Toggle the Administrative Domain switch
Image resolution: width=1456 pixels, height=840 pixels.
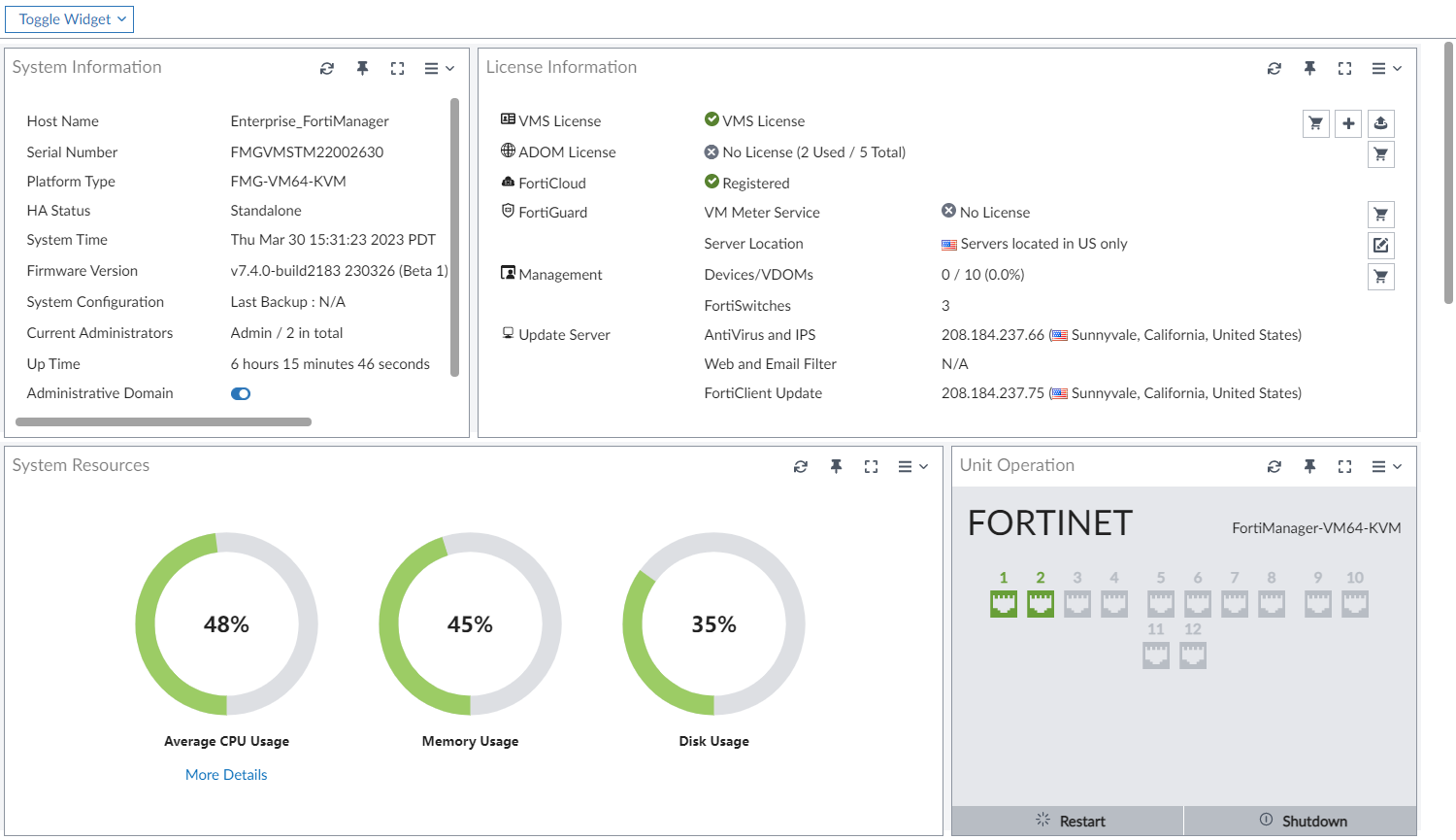pos(240,393)
